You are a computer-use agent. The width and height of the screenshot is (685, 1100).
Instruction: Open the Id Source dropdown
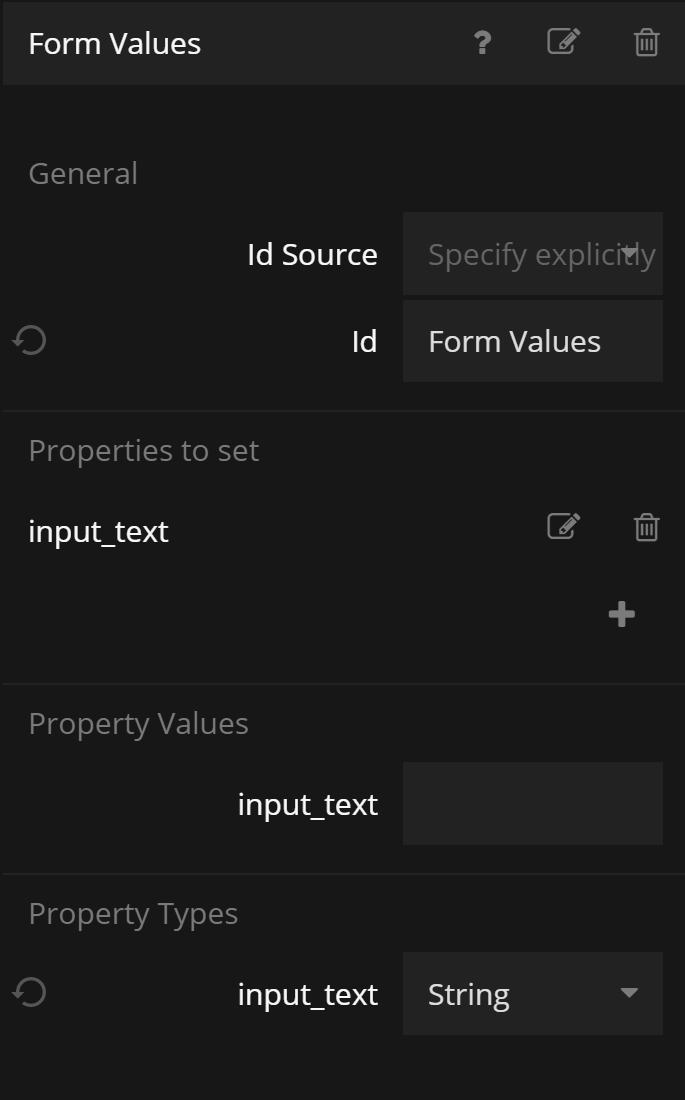pos(532,254)
